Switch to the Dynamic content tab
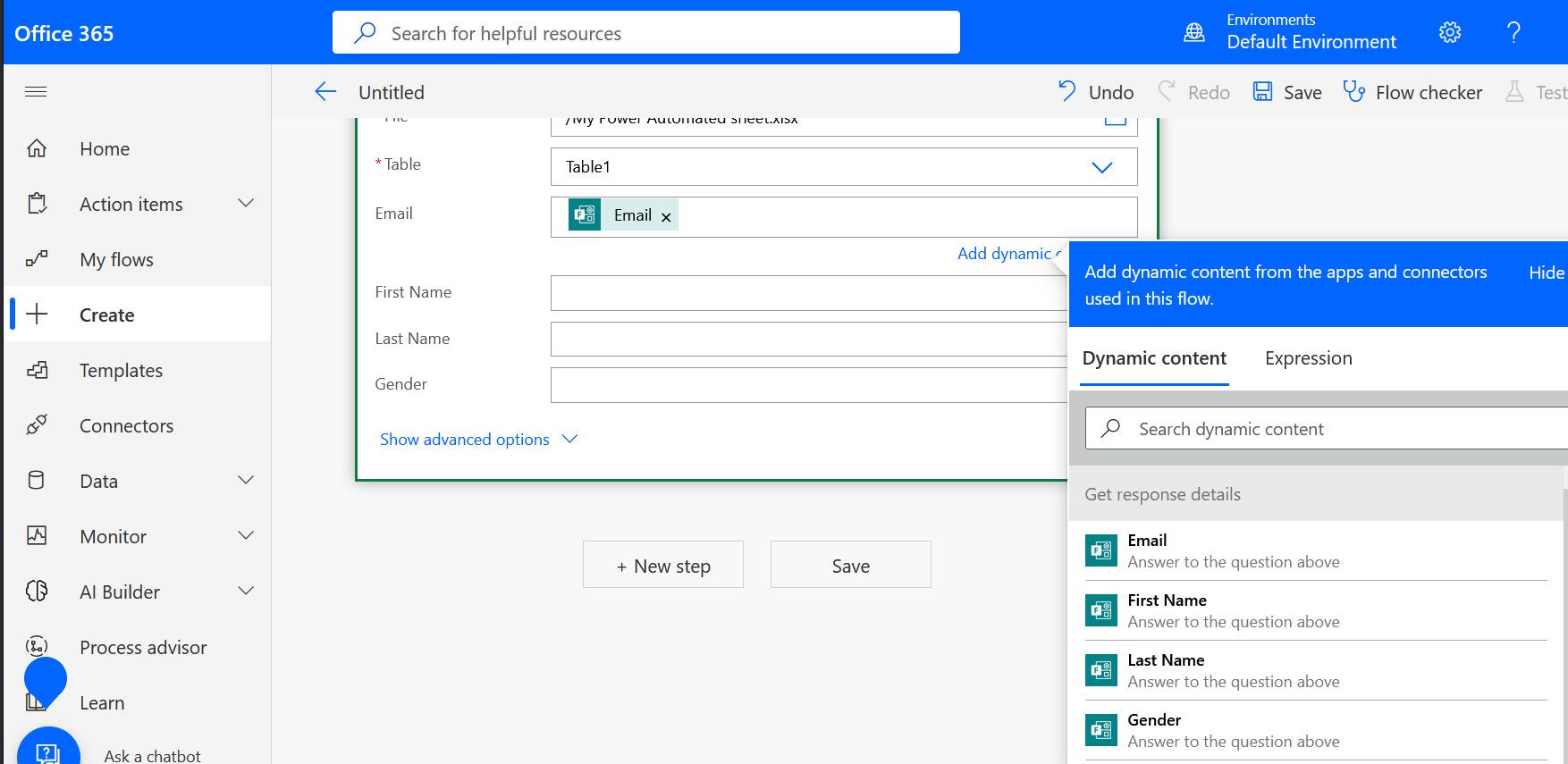Viewport: 1568px width, 764px height. [x=1154, y=358]
